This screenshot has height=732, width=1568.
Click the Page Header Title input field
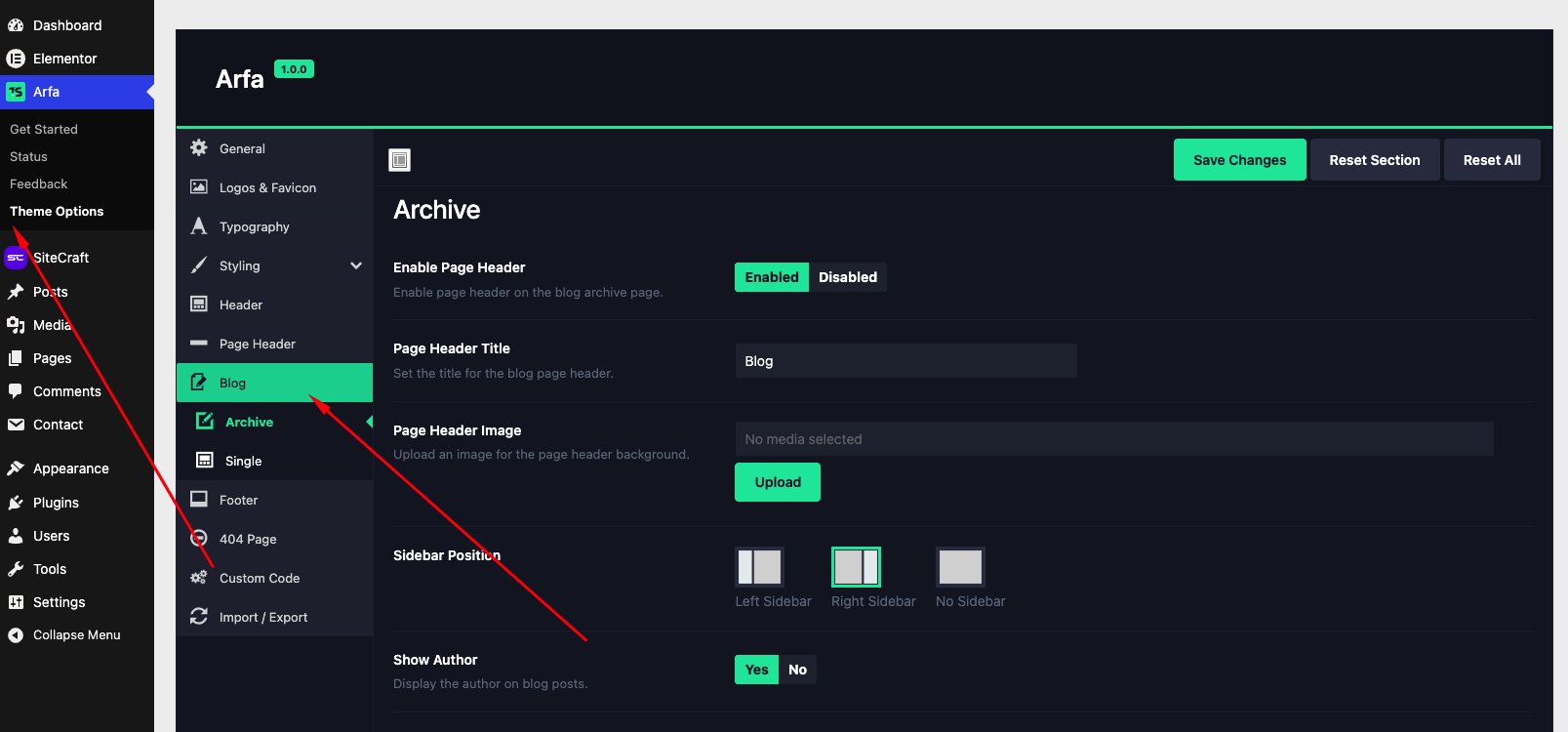(x=905, y=361)
